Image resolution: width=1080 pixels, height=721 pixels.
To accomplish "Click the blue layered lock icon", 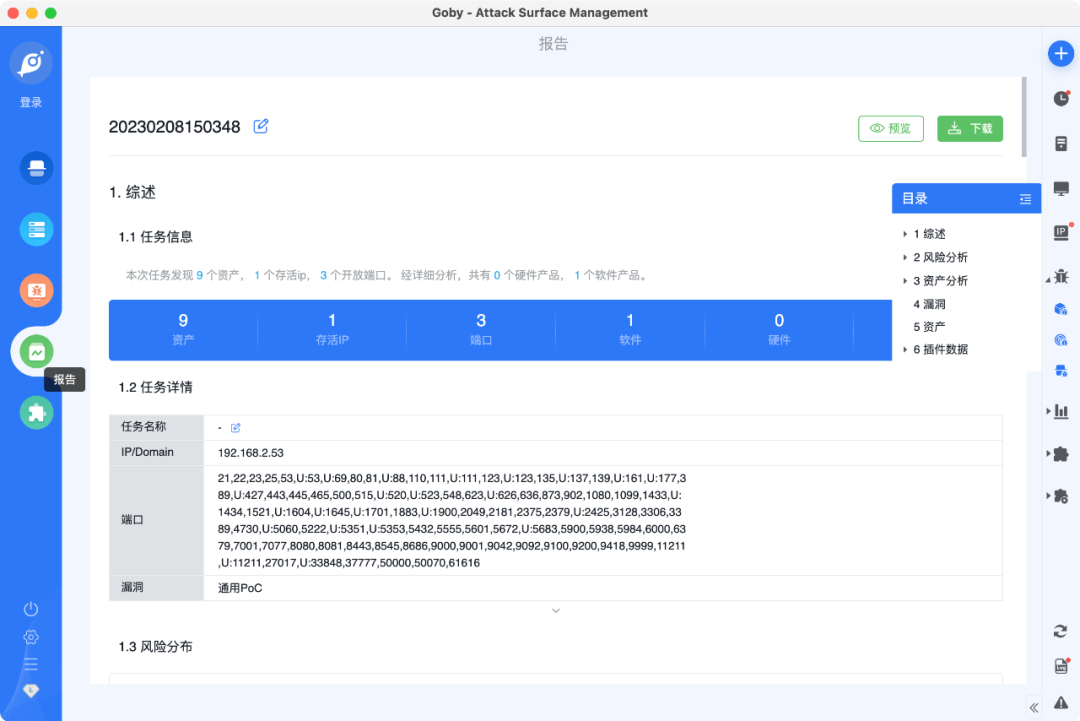I will pos(1061,371).
